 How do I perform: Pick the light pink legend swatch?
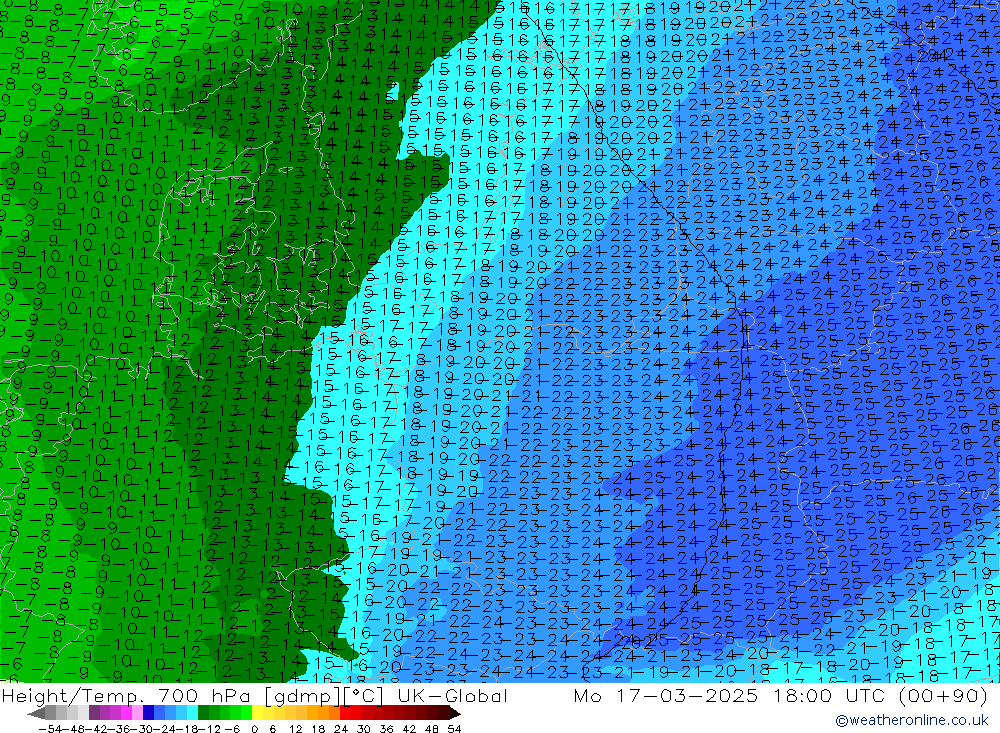click(137, 713)
